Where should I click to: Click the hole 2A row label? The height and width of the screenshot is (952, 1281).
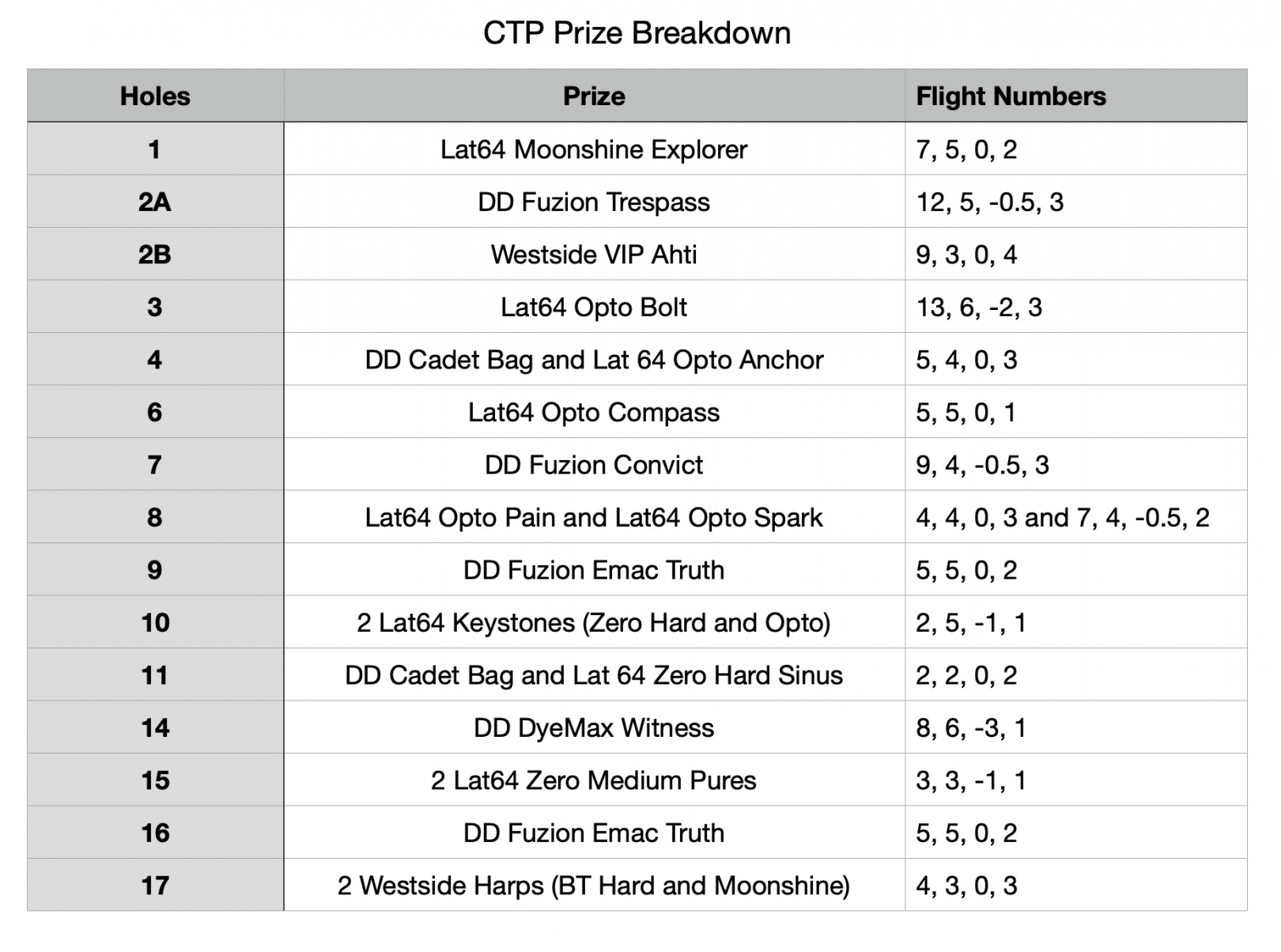tap(155, 202)
